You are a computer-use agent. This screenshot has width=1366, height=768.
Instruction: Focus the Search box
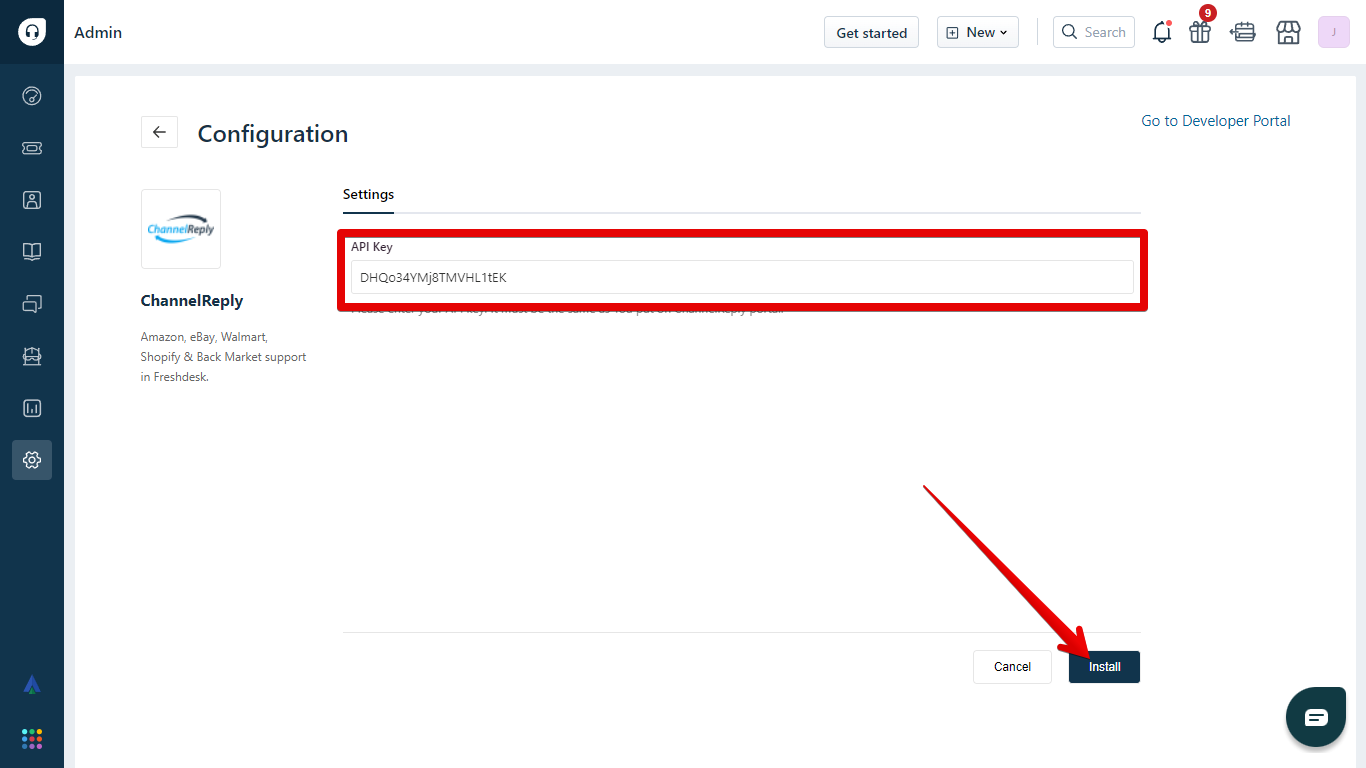click(x=1094, y=32)
